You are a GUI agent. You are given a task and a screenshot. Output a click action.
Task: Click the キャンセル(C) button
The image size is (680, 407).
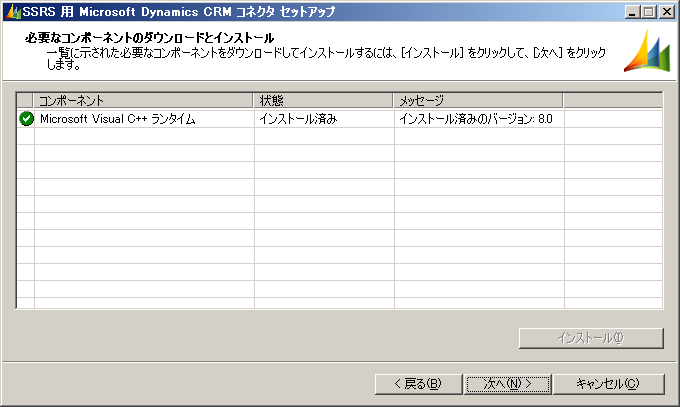coord(608,384)
